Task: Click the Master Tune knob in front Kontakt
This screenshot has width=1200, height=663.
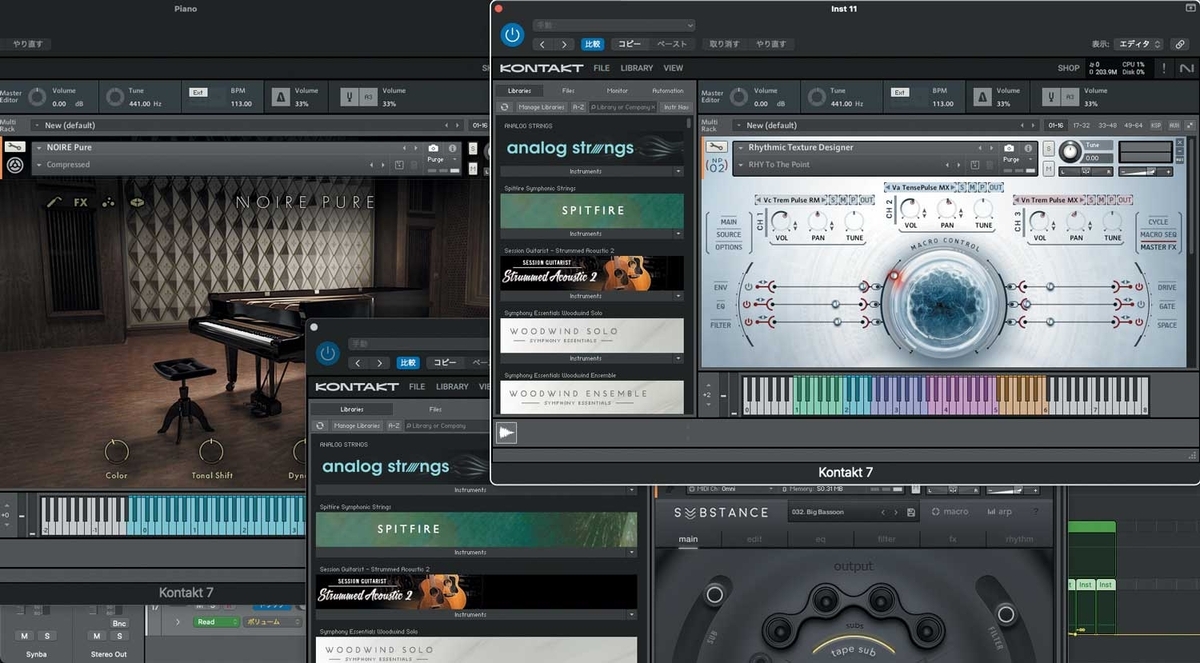Action: click(815, 97)
